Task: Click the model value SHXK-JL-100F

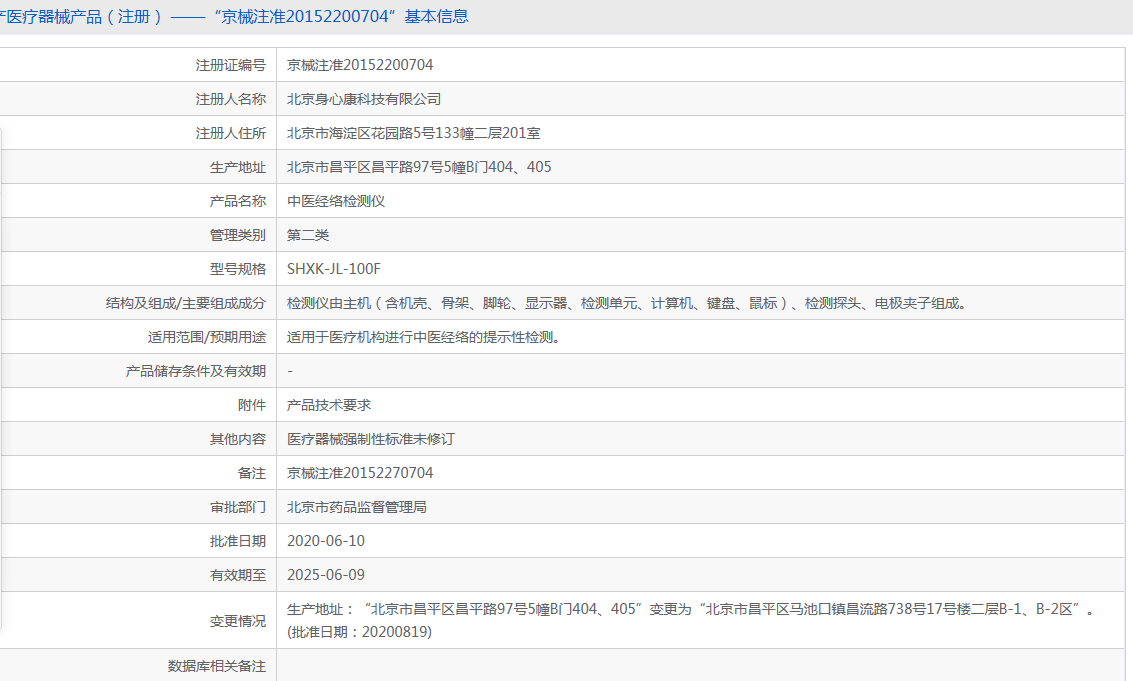Action: click(x=334, y=269)
